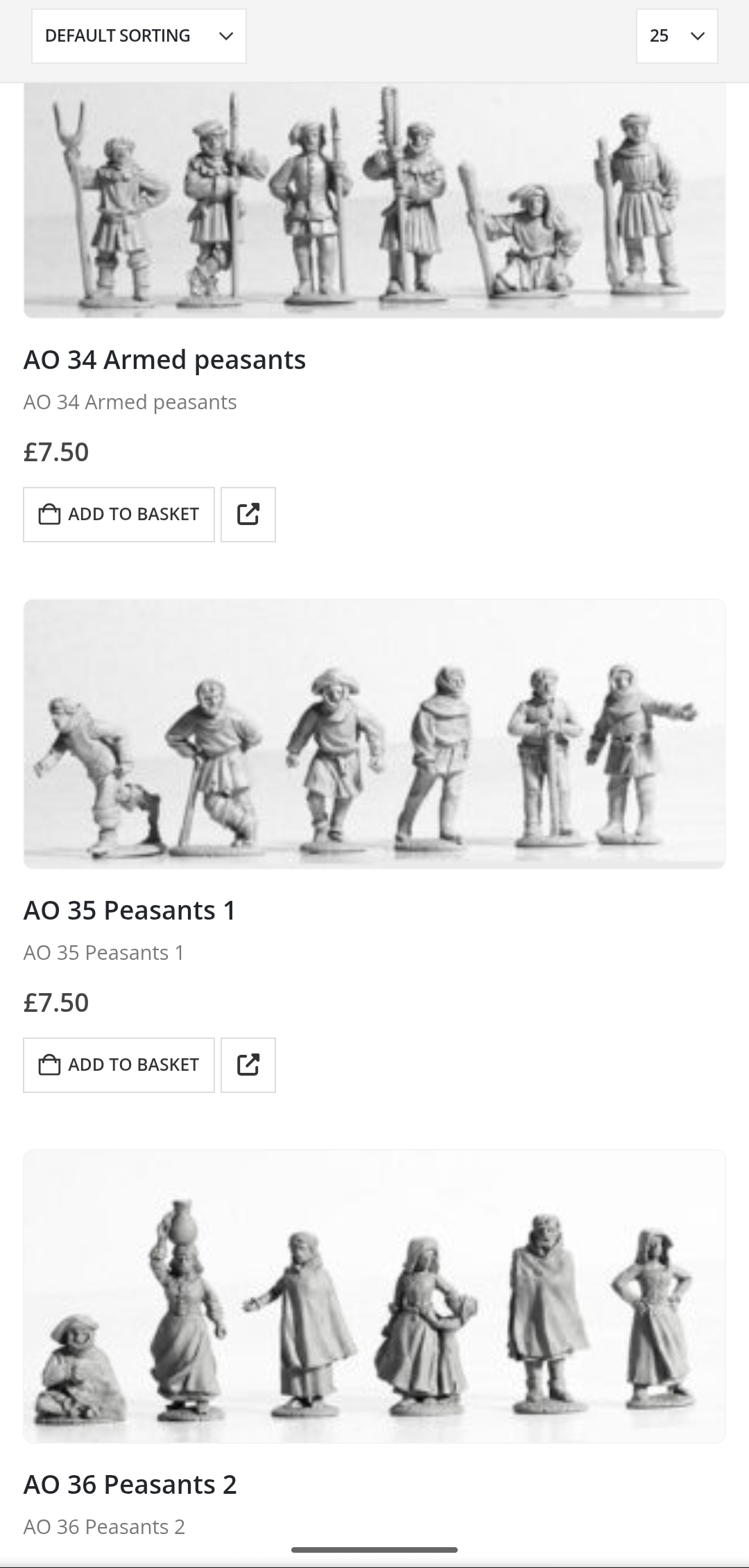Screen dimensions: 749x1568
Task: Expand the Default Sorting dropdown
Action: tap(139, 36)
